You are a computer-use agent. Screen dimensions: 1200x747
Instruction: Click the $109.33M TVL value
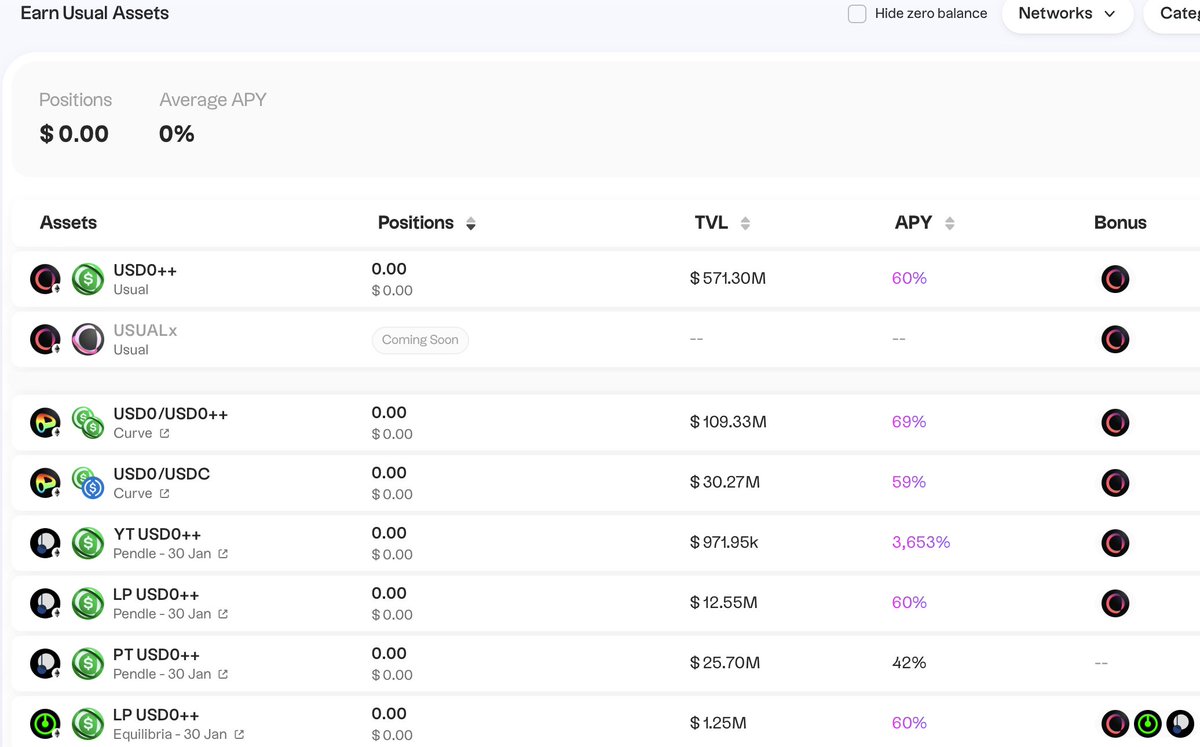pyautogui.click(x=728, y=423)
